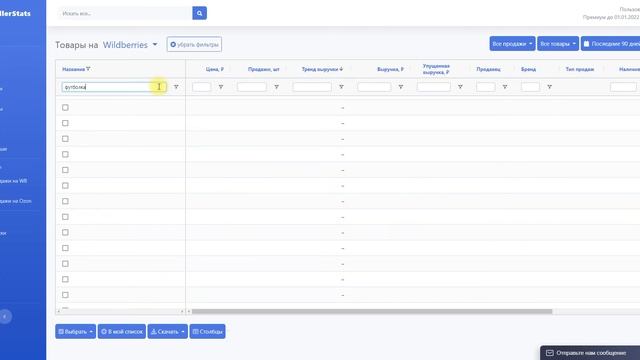Focus the Продавец filter input
The height and width of the screenshot is (360, 640).
486,87
